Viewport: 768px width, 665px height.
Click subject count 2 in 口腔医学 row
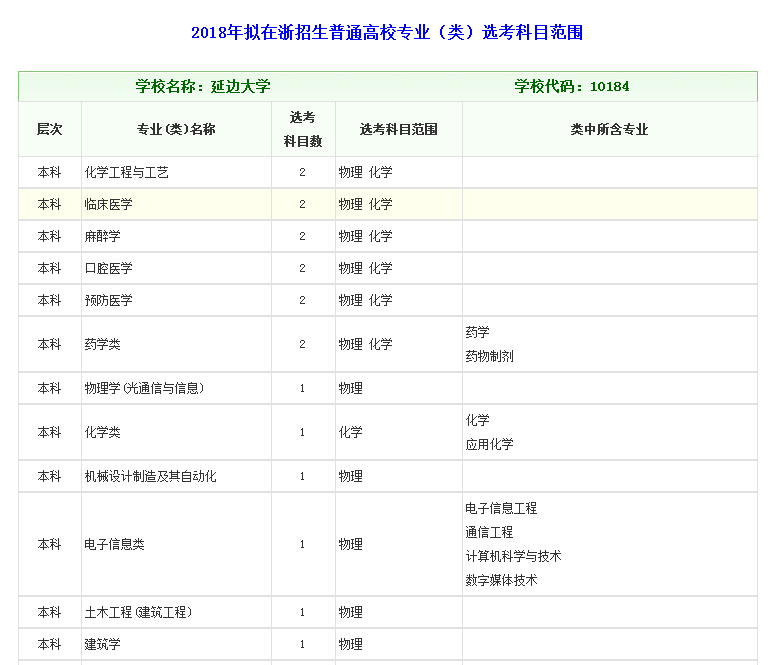pos(302,268)
